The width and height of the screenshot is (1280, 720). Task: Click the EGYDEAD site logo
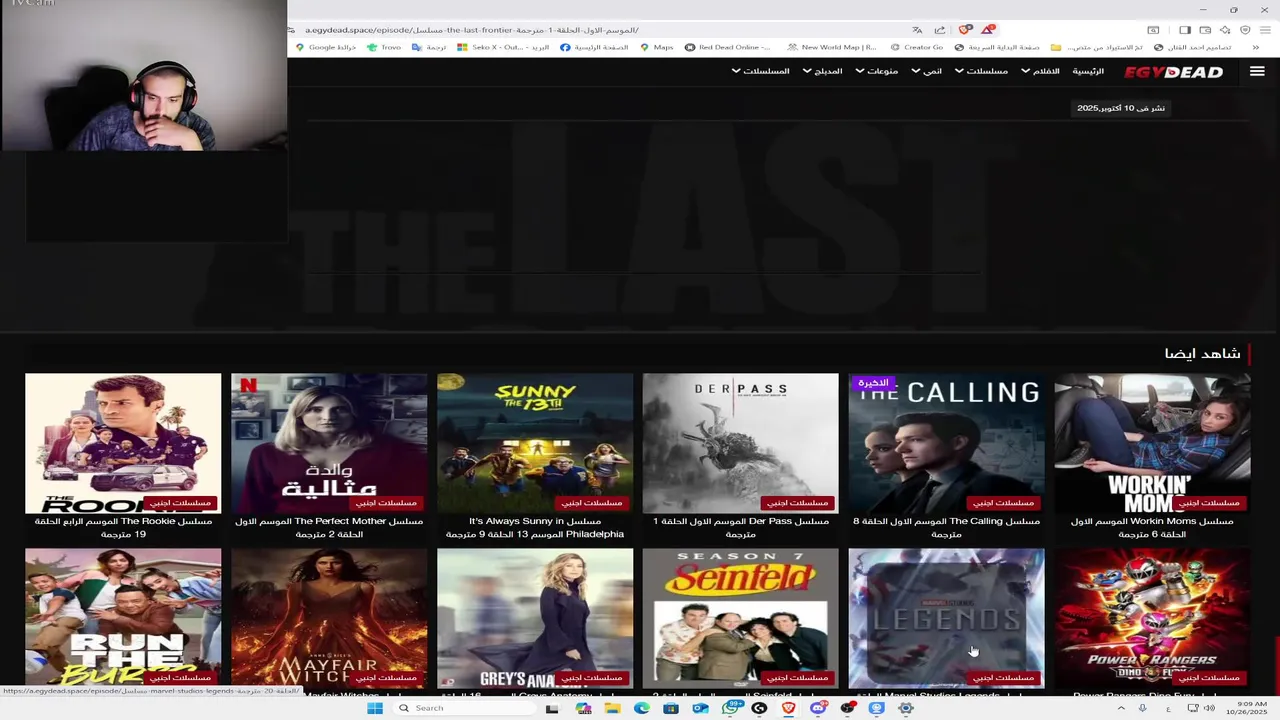click(1173, 72)
